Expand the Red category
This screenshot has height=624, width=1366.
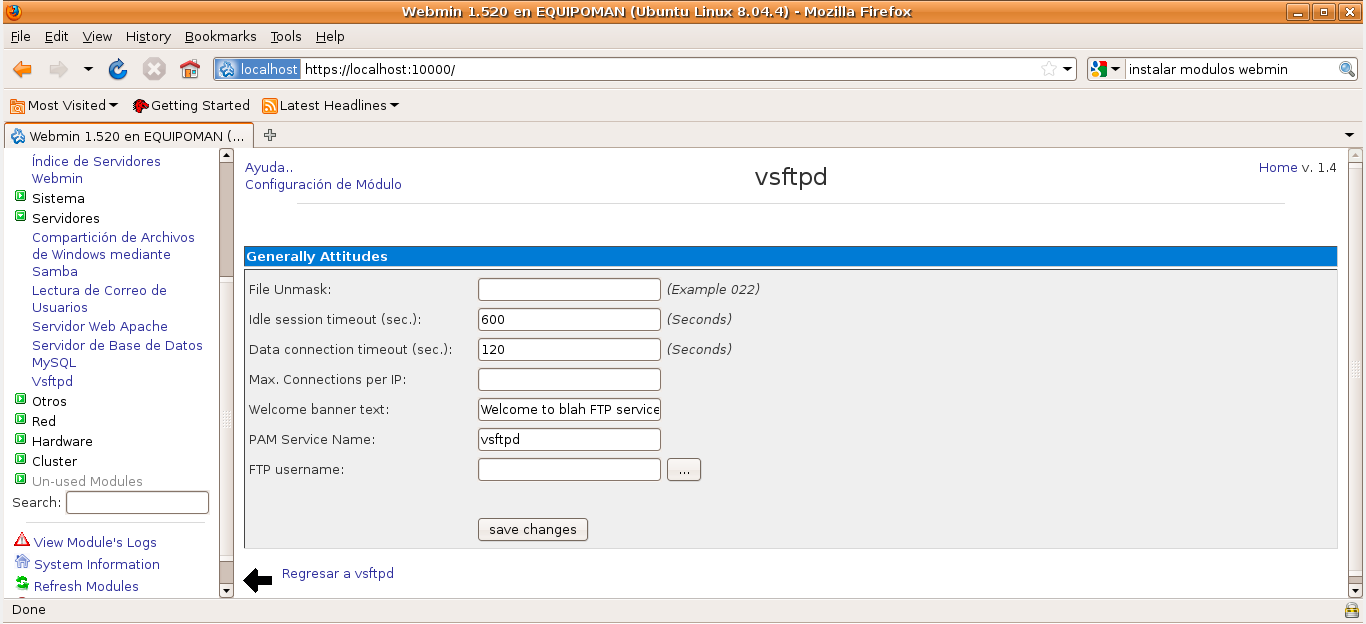tap(19, 421)
